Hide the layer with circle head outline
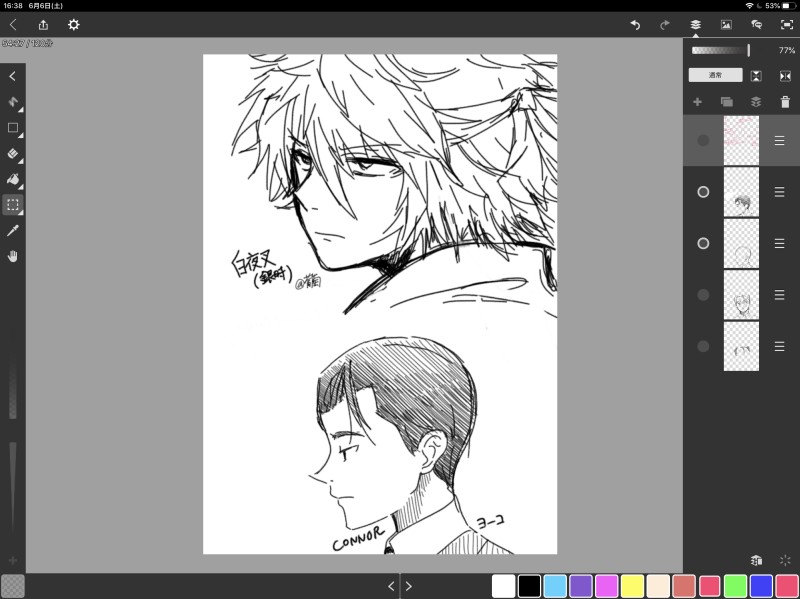 click(703, 243)
